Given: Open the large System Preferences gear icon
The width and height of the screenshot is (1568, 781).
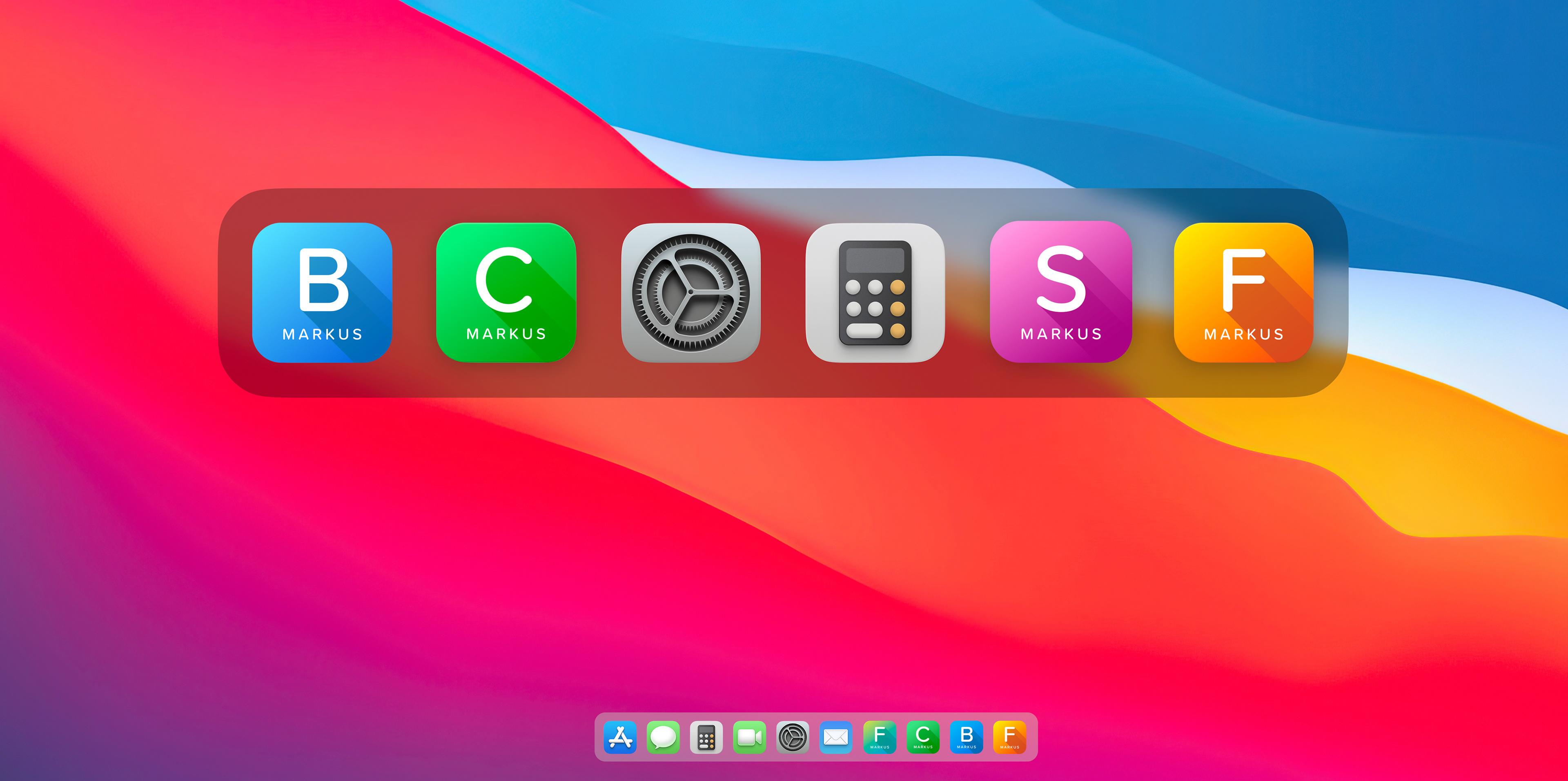Looking at the screenshot, I should [x=691, y=292].
